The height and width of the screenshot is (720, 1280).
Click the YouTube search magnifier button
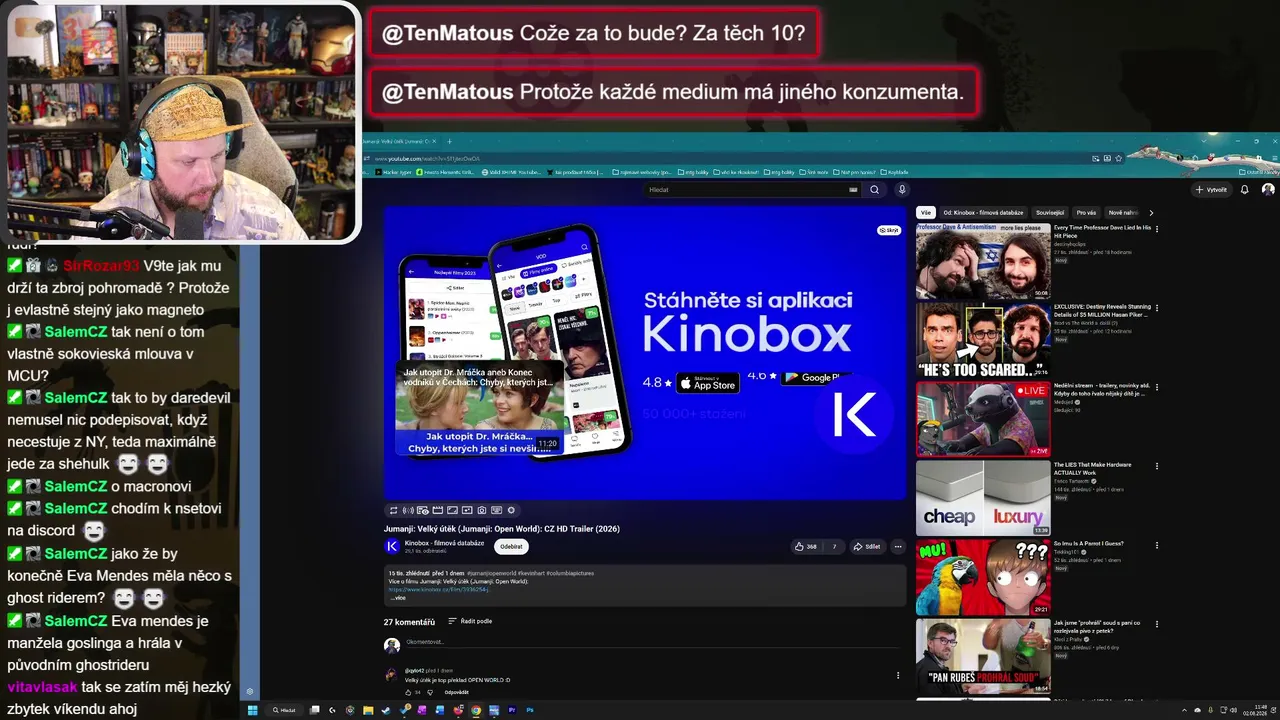click(874, 190)
